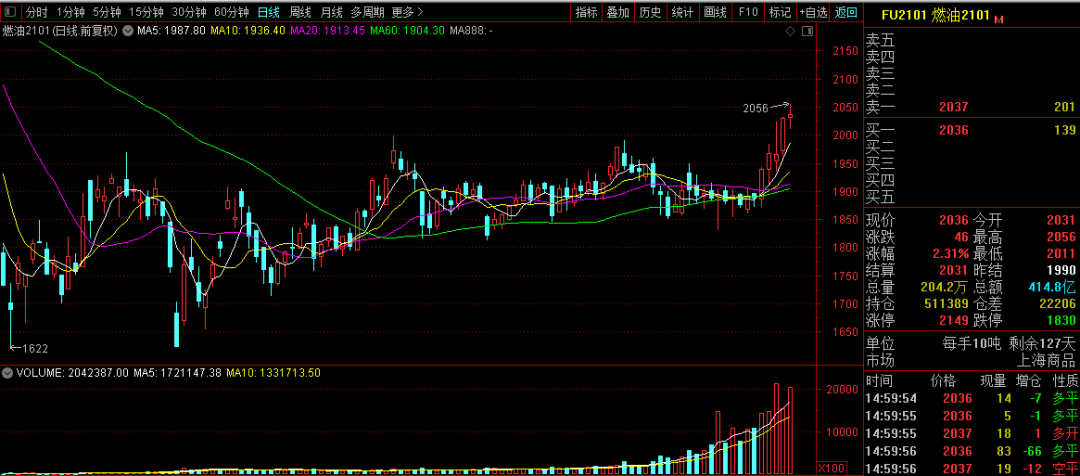1080x476 pixels.
Task: Click the 14:59:54 trade tick row
Action: [972, 398]
